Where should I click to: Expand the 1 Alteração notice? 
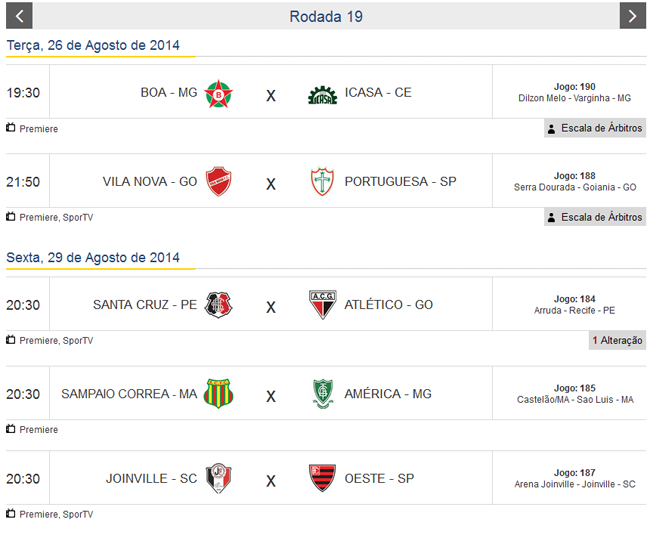tap(617, 341)
